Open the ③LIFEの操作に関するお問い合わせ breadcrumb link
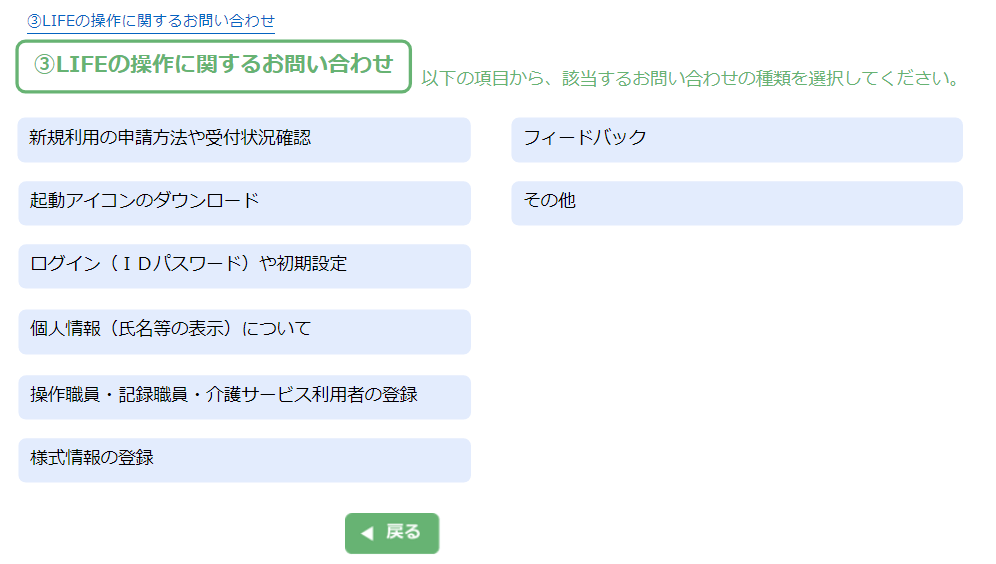This screenshot has height=564, width=996. (151, 20)
